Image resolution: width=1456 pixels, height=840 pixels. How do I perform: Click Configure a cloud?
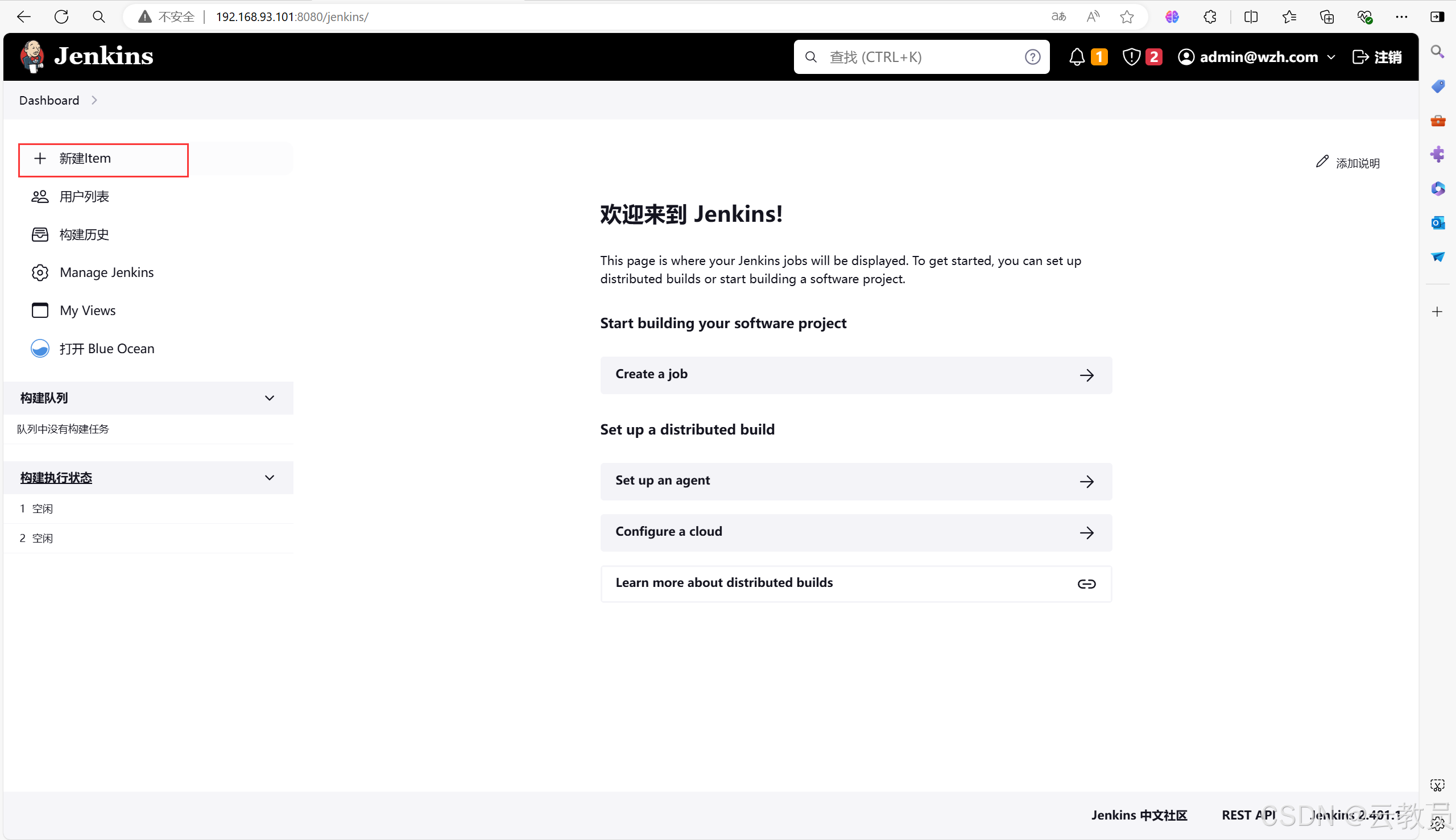click(x=856, y=532)
